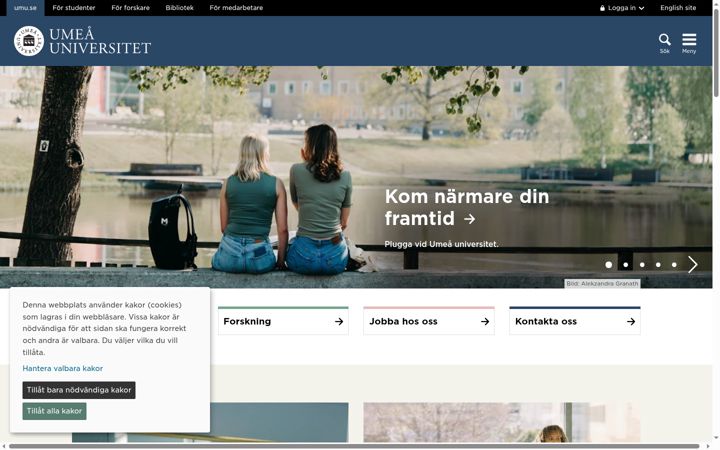Select the last carousel slide dot
Viewport: 720px width, 450px height.
coord(674,264)
